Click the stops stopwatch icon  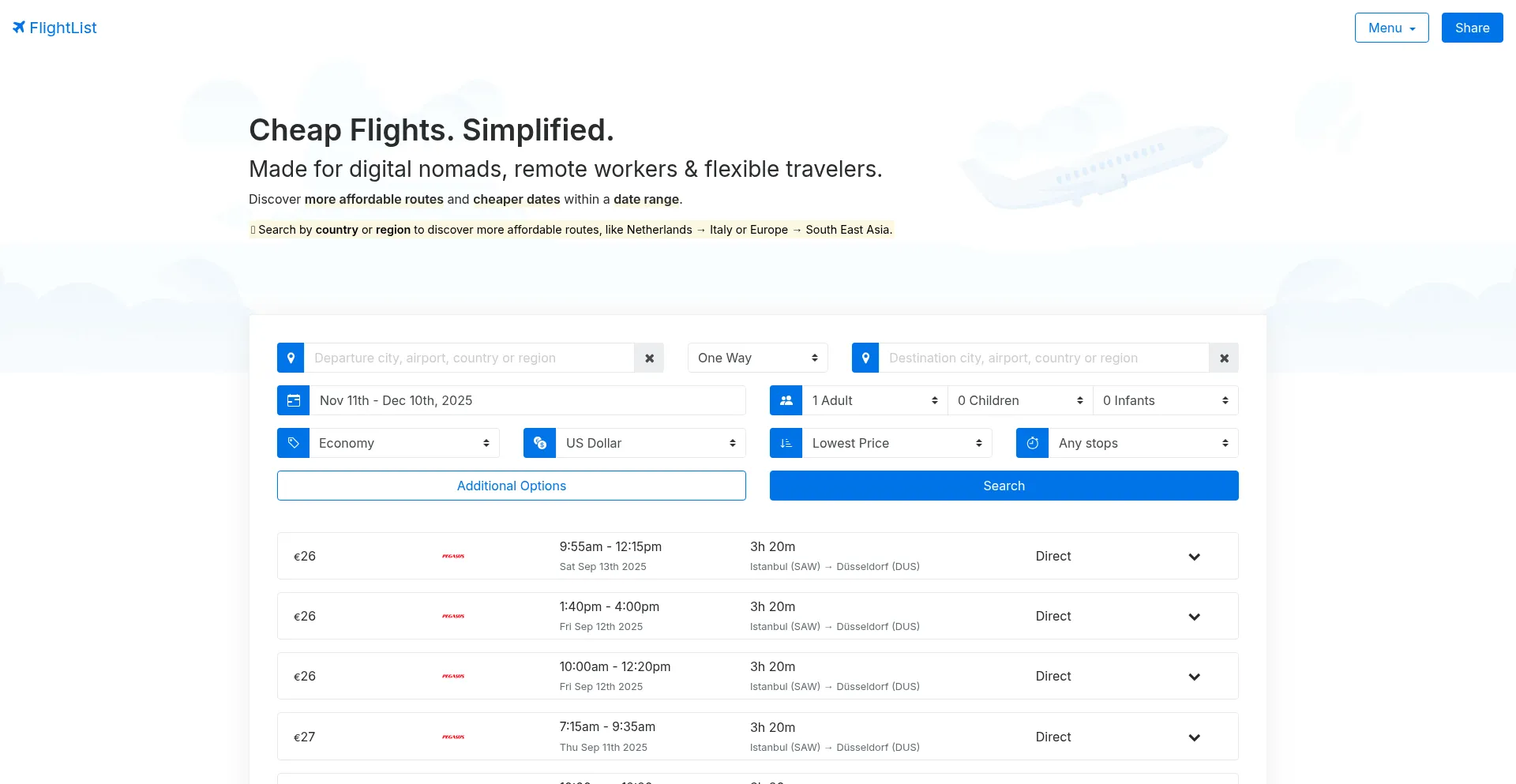point(1032,443)
